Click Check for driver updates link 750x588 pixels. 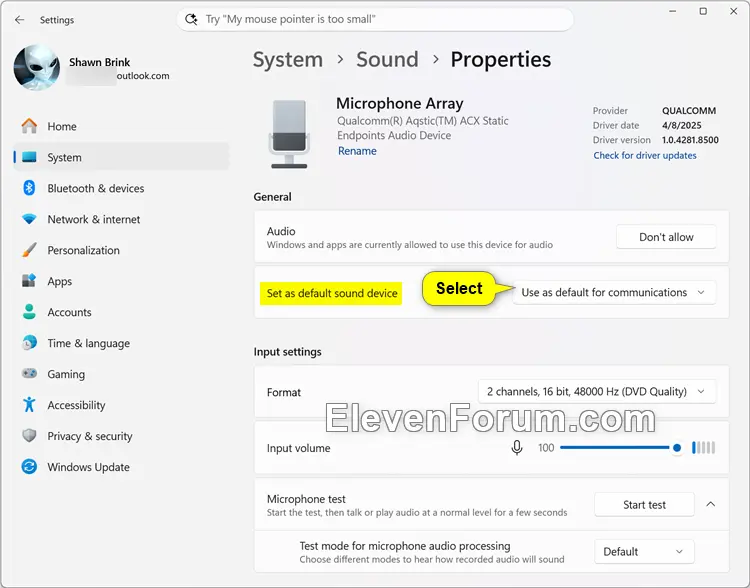(x=645, y=155)
